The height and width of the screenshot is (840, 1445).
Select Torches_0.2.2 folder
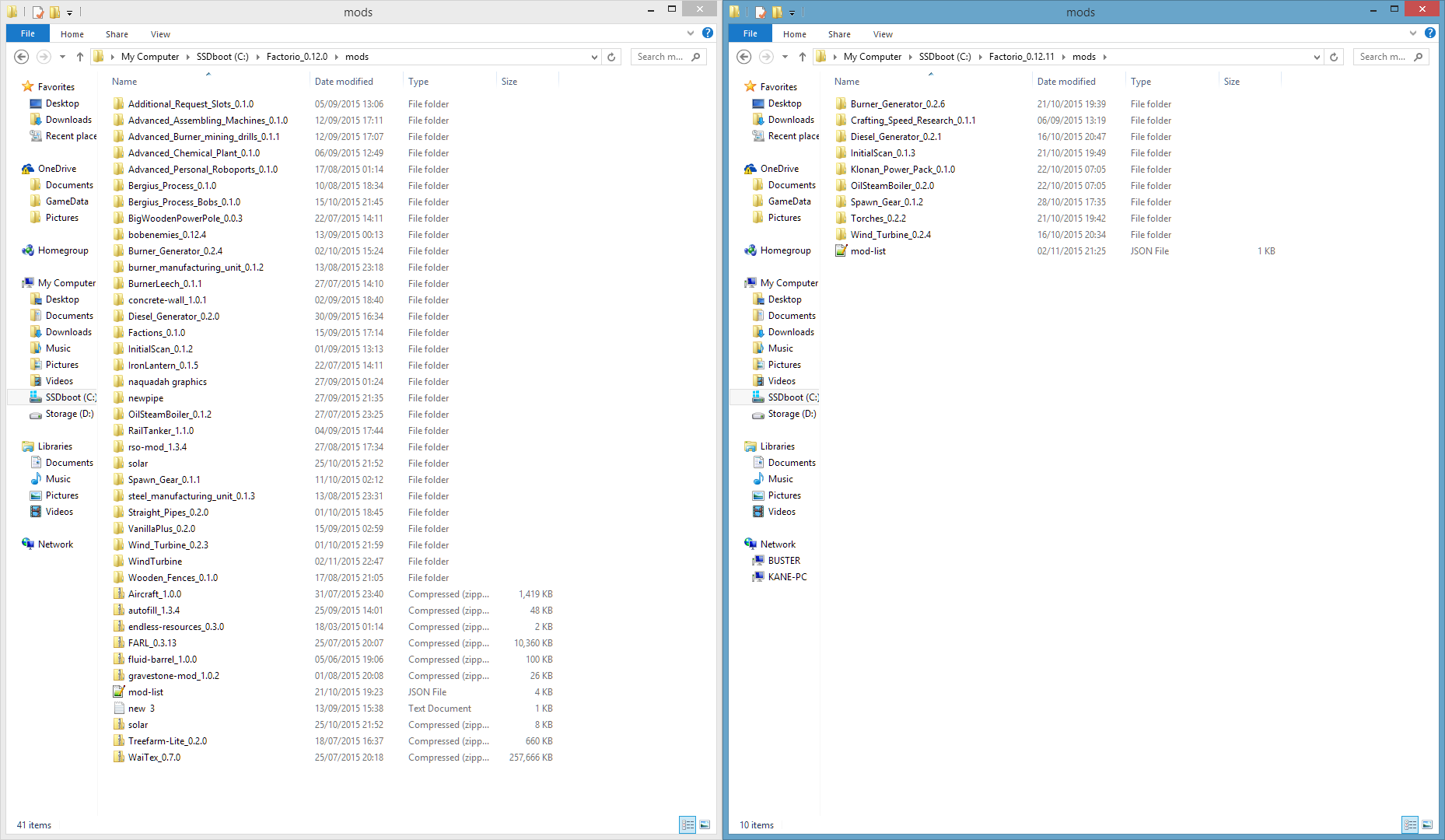pos(870,219)
